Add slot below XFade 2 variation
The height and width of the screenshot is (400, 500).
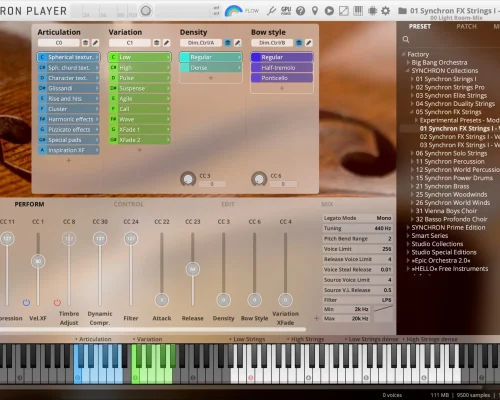coord(140,150)
